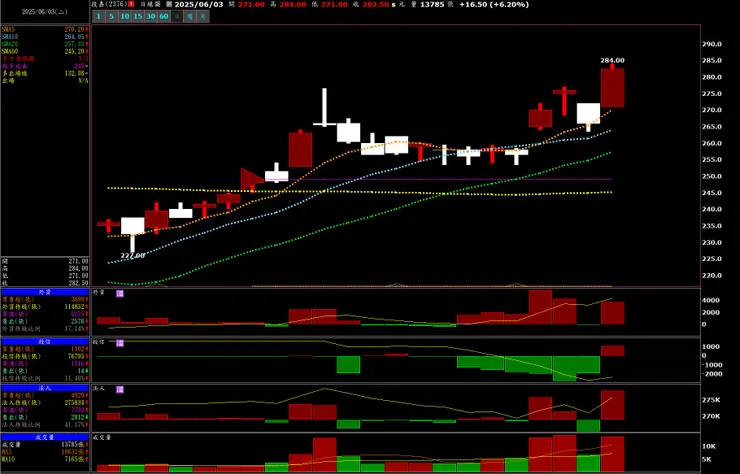Click the red icon beside 毅嘉(2376)

[x=132, y=4]
